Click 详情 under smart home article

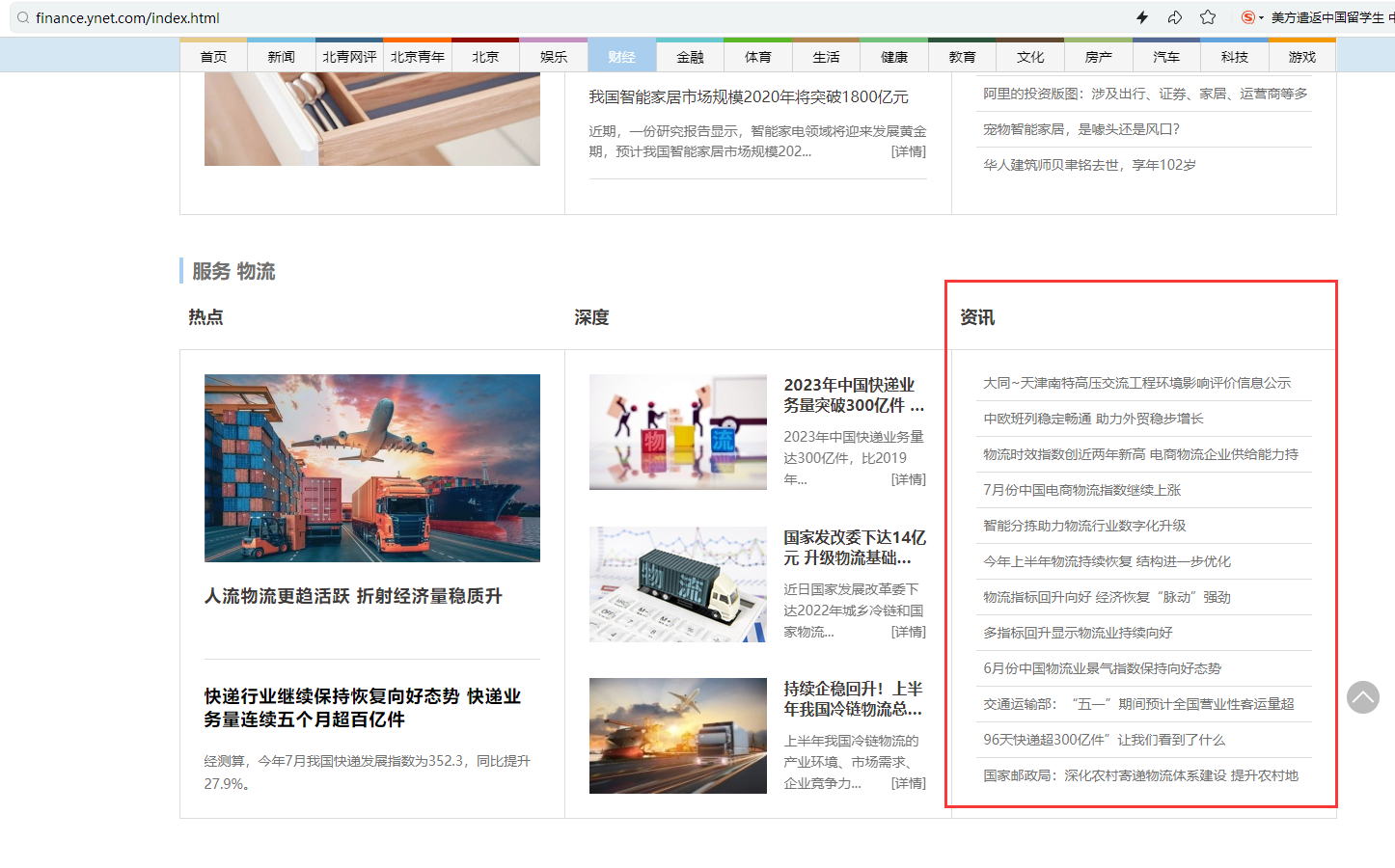pos(909,151)
